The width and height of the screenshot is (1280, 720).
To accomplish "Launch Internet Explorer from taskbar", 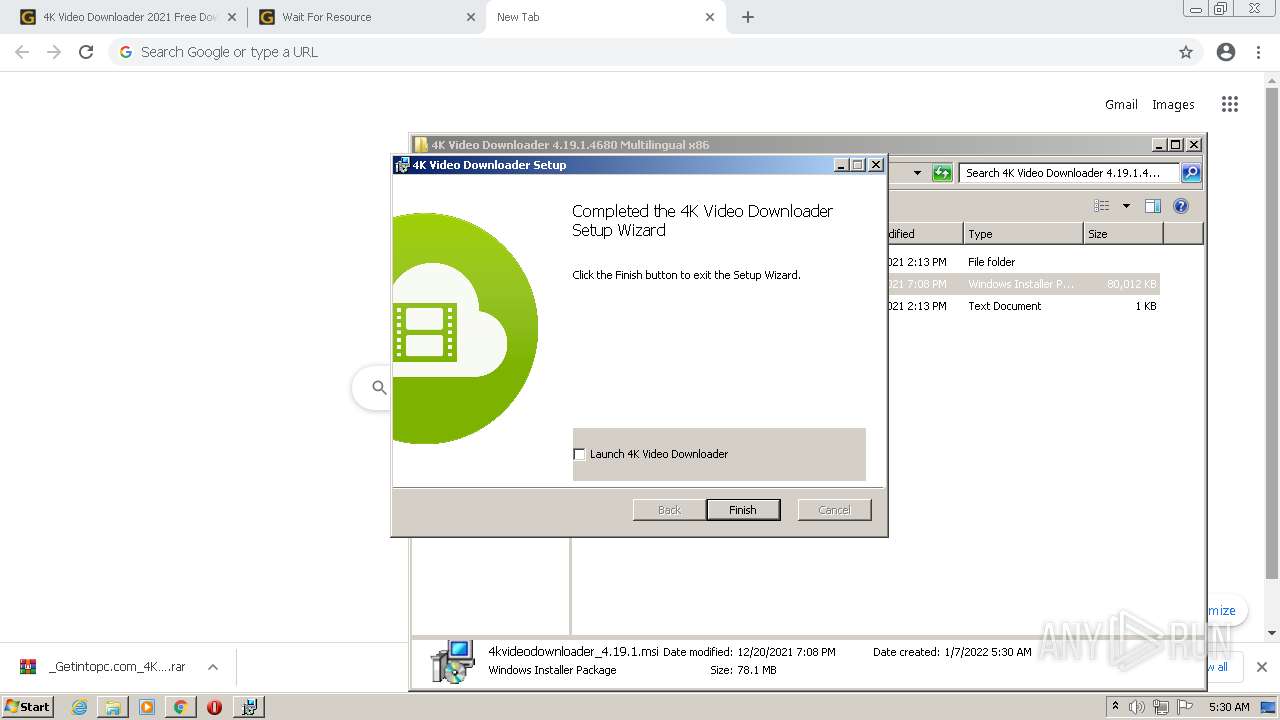I will [x=80, y=707].
